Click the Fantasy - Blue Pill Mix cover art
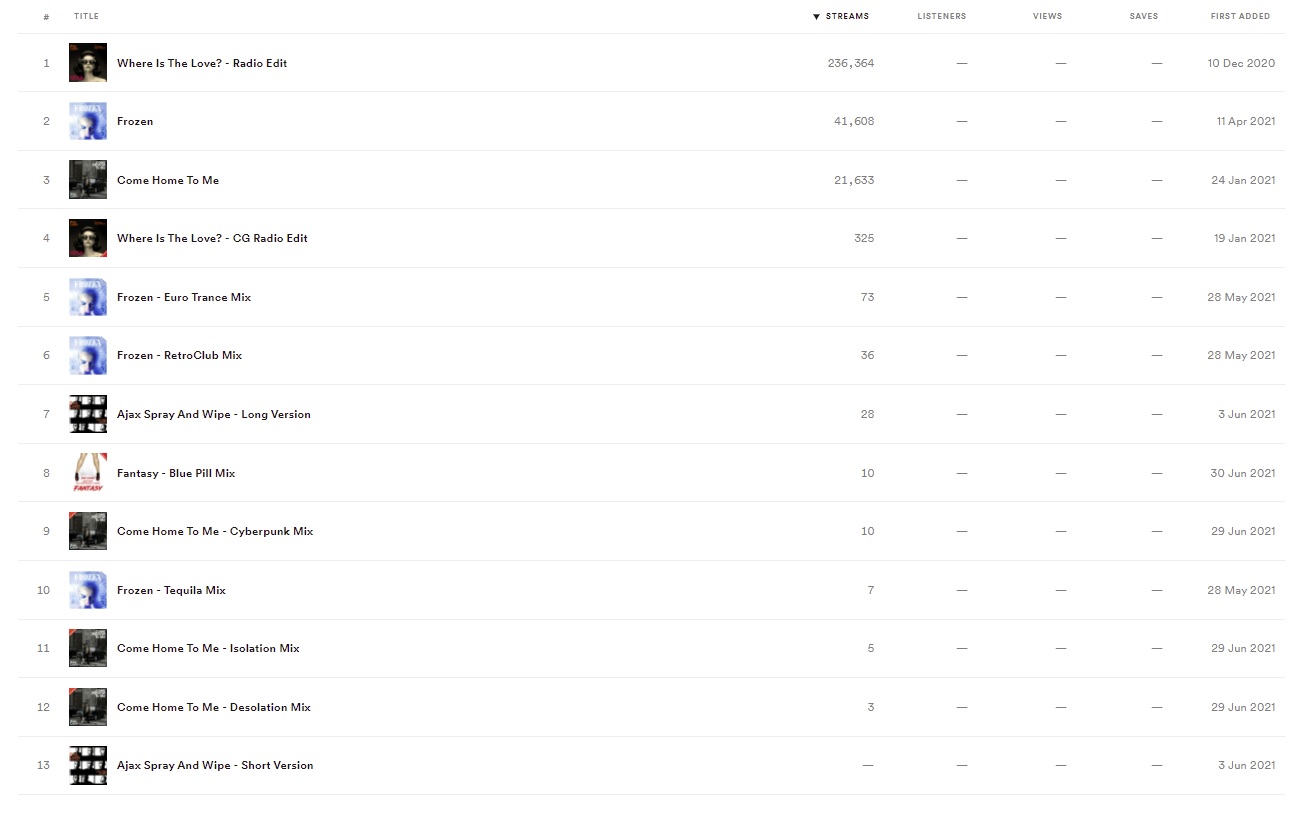 click(88, 473)
